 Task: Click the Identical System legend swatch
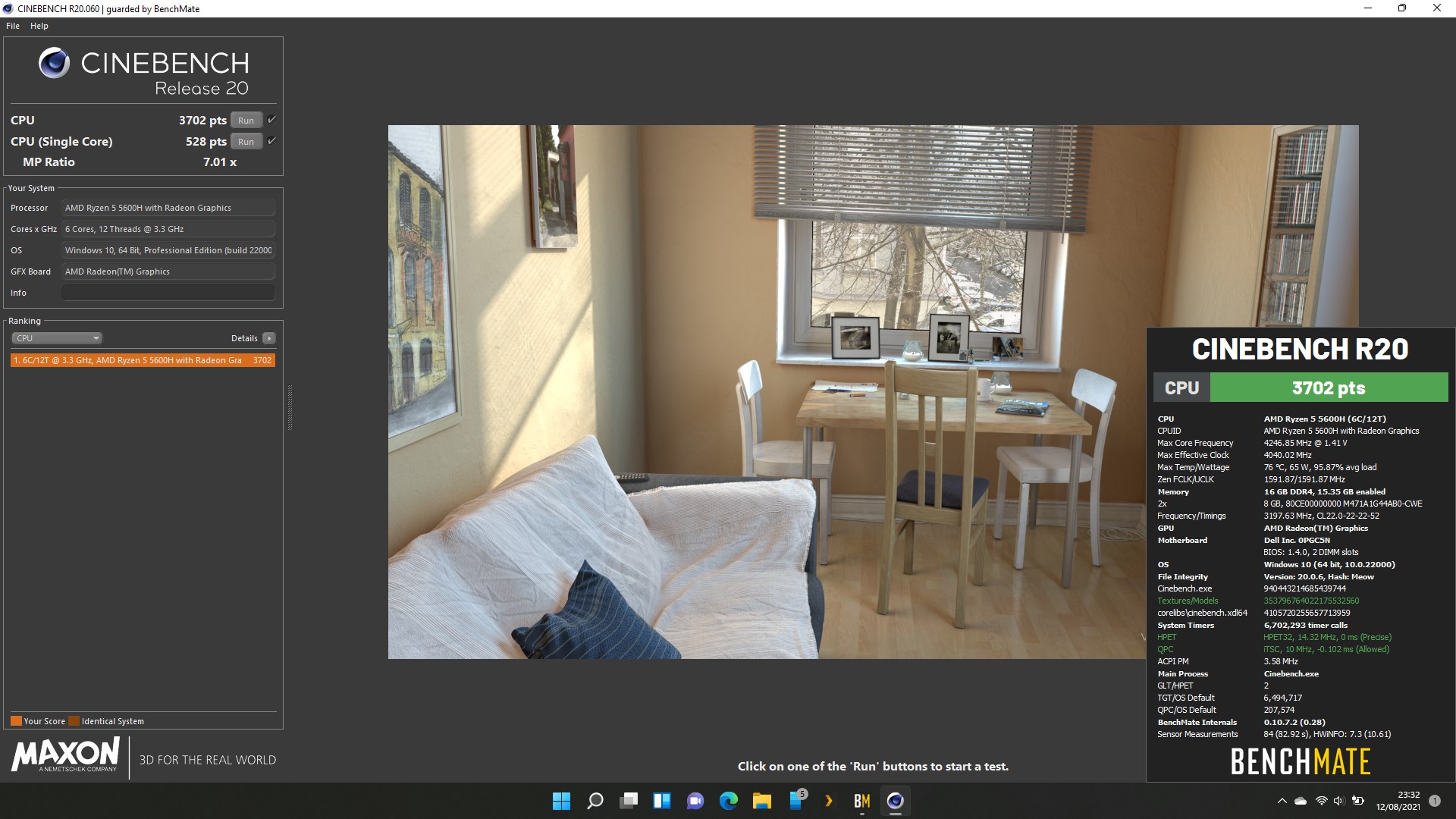74,721
